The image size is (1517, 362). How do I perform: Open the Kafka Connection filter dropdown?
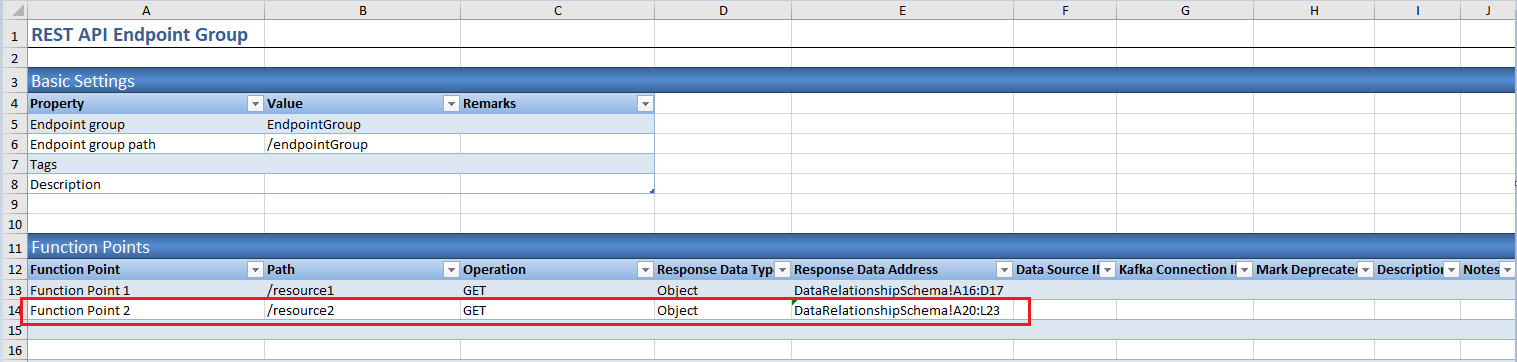click(1244, 270)
